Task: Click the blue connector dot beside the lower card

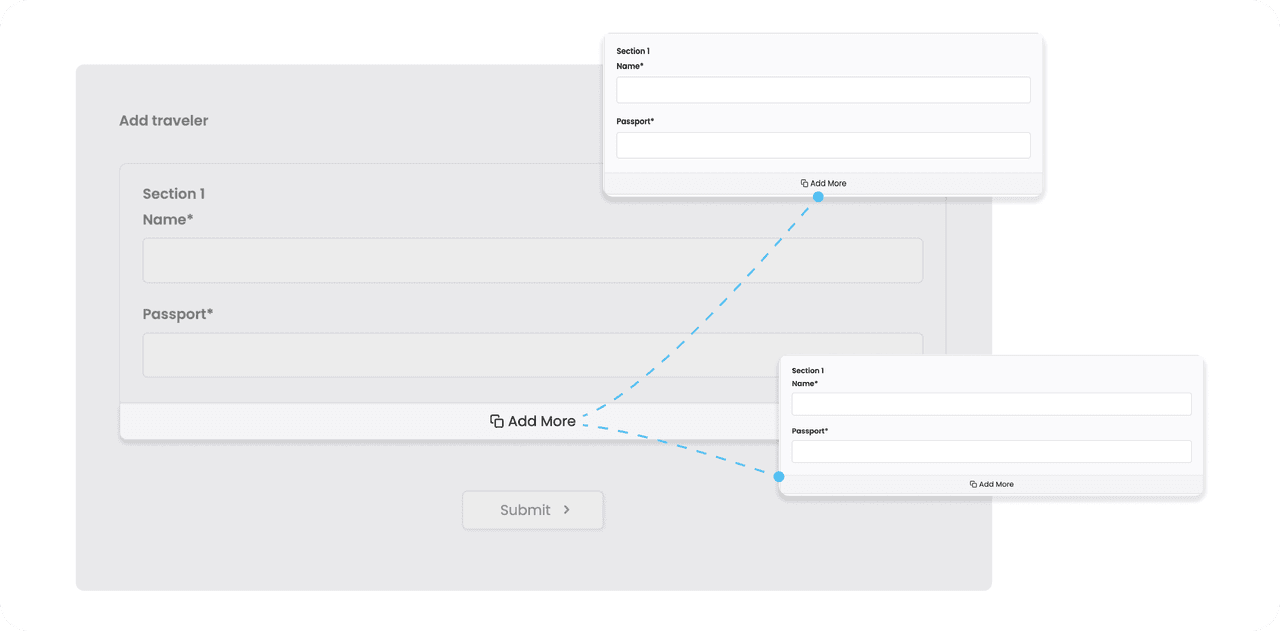Action: [x=779, y=477]
